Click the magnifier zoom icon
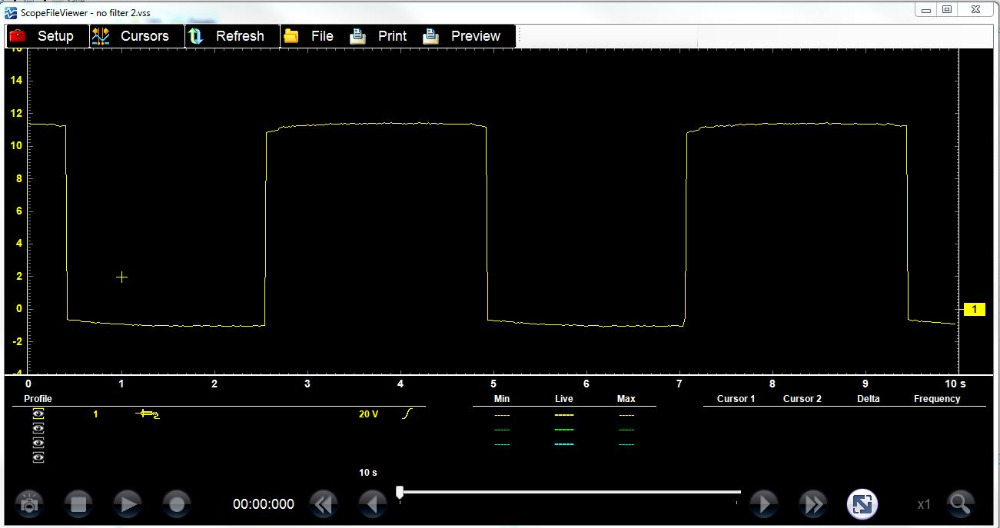1000x528 pixels. (x=958, y=504)
